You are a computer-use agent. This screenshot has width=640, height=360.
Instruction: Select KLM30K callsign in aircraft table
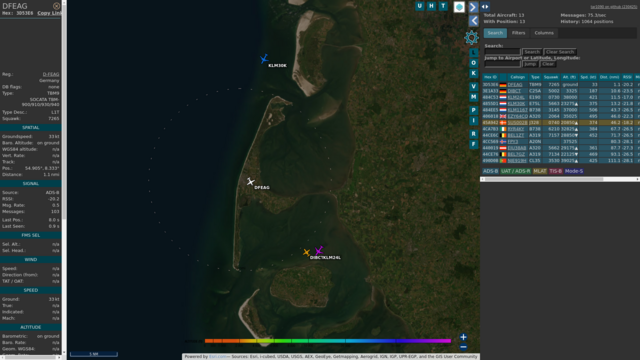(x=516, y=104)
